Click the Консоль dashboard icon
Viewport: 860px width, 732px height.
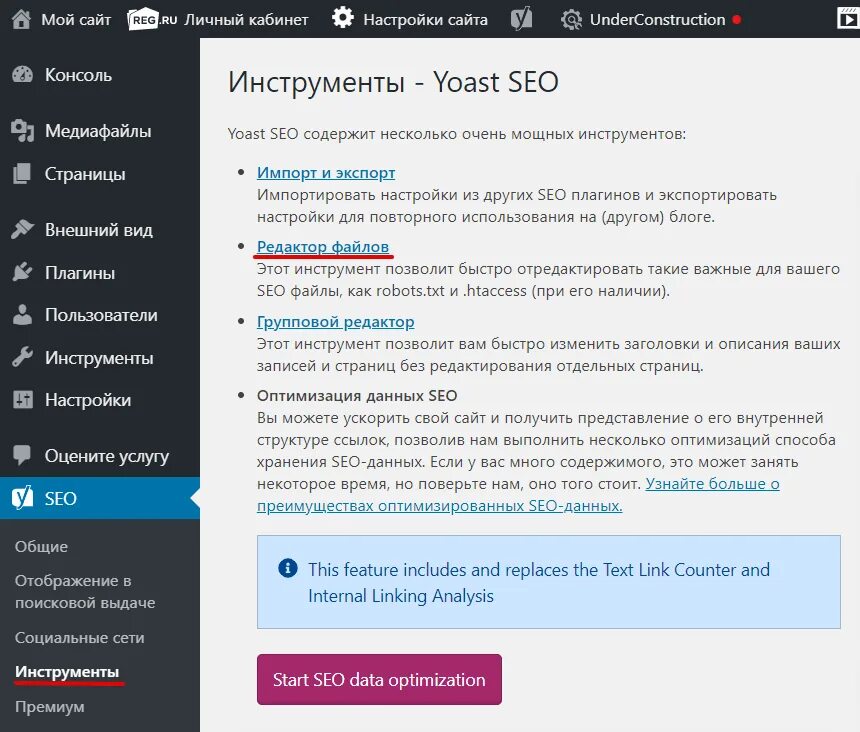22,75
